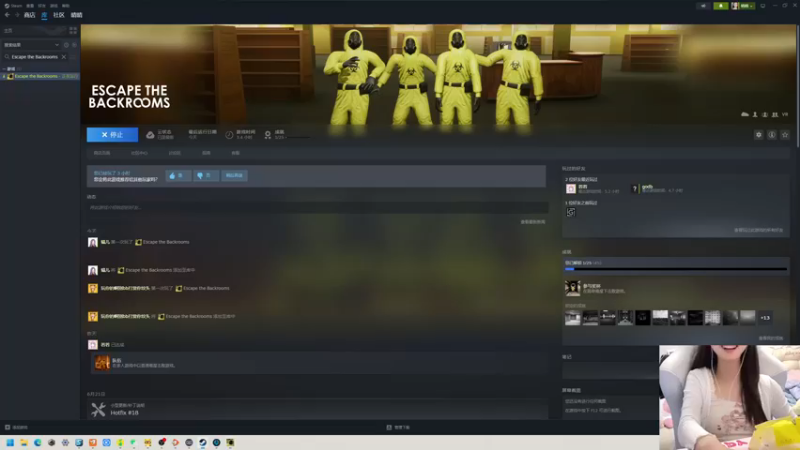Open first friend avatar in friends-who-play panel
Image resolution: width=800 pixels, height=450 pixels.
tap(571, 189)
